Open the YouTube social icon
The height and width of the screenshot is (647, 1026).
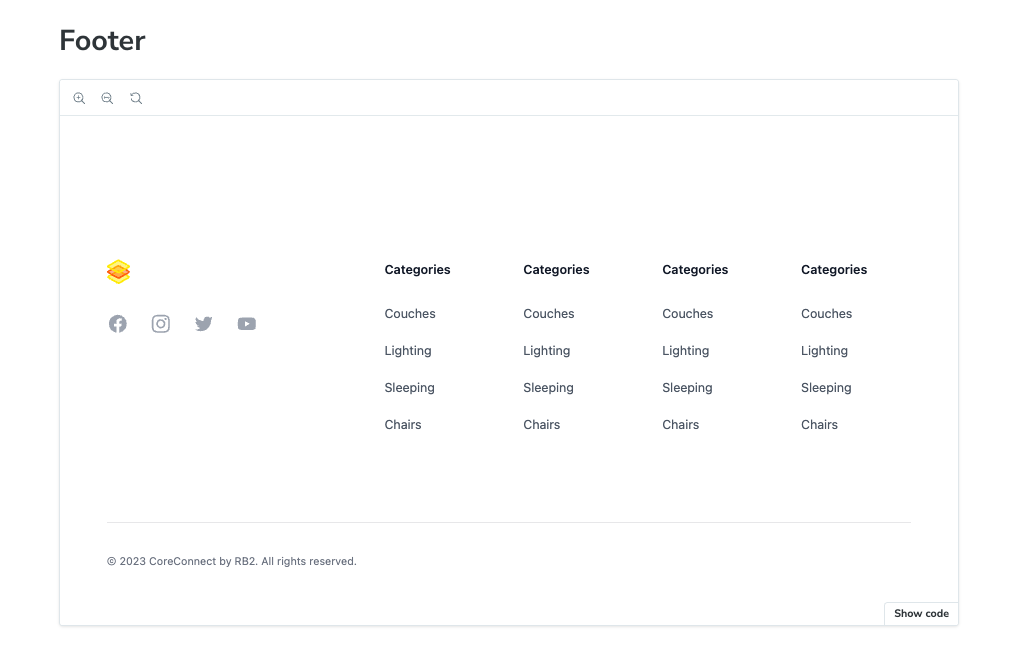(247, 324)
